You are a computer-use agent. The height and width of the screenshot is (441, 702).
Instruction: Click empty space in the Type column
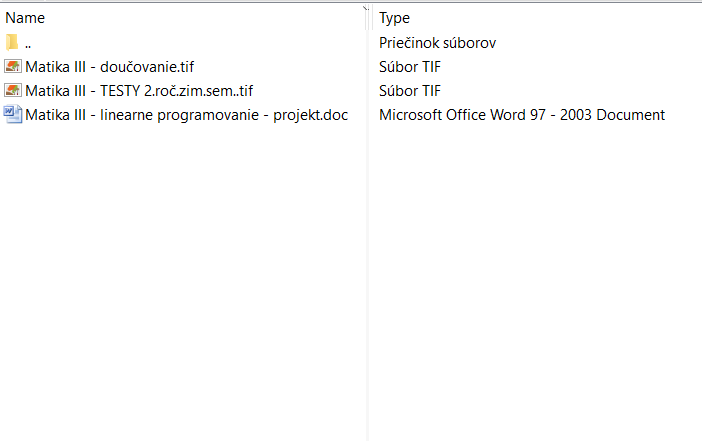pyautogui.click(x=530, y=280)
